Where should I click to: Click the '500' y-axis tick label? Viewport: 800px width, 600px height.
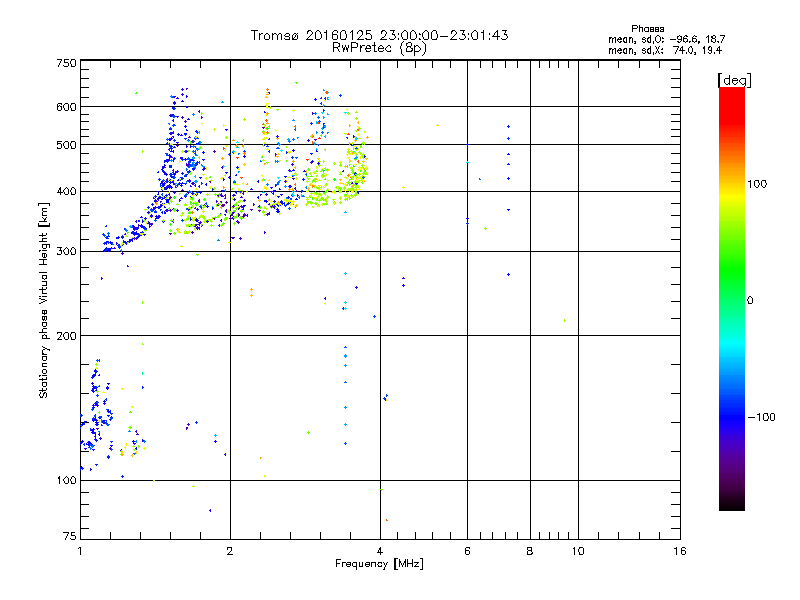pos(66,145)
